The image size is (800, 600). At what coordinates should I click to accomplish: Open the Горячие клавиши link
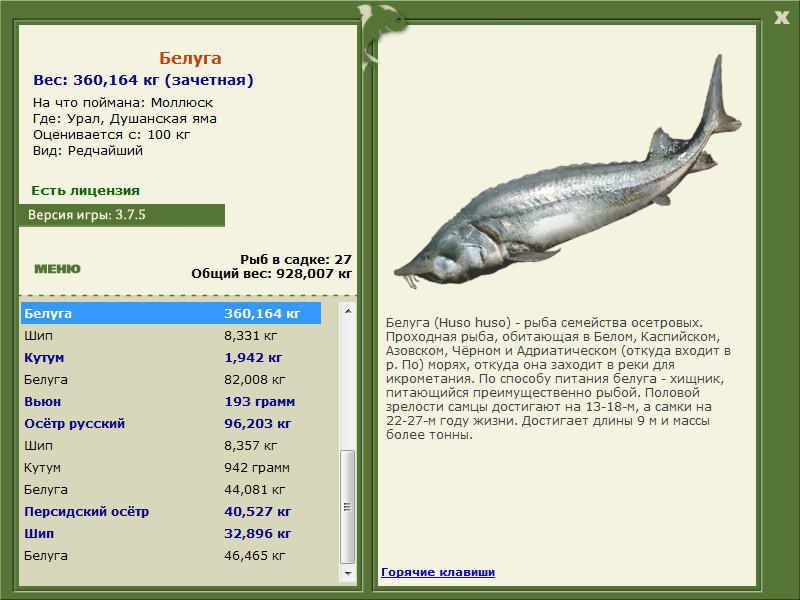[438, 572]
